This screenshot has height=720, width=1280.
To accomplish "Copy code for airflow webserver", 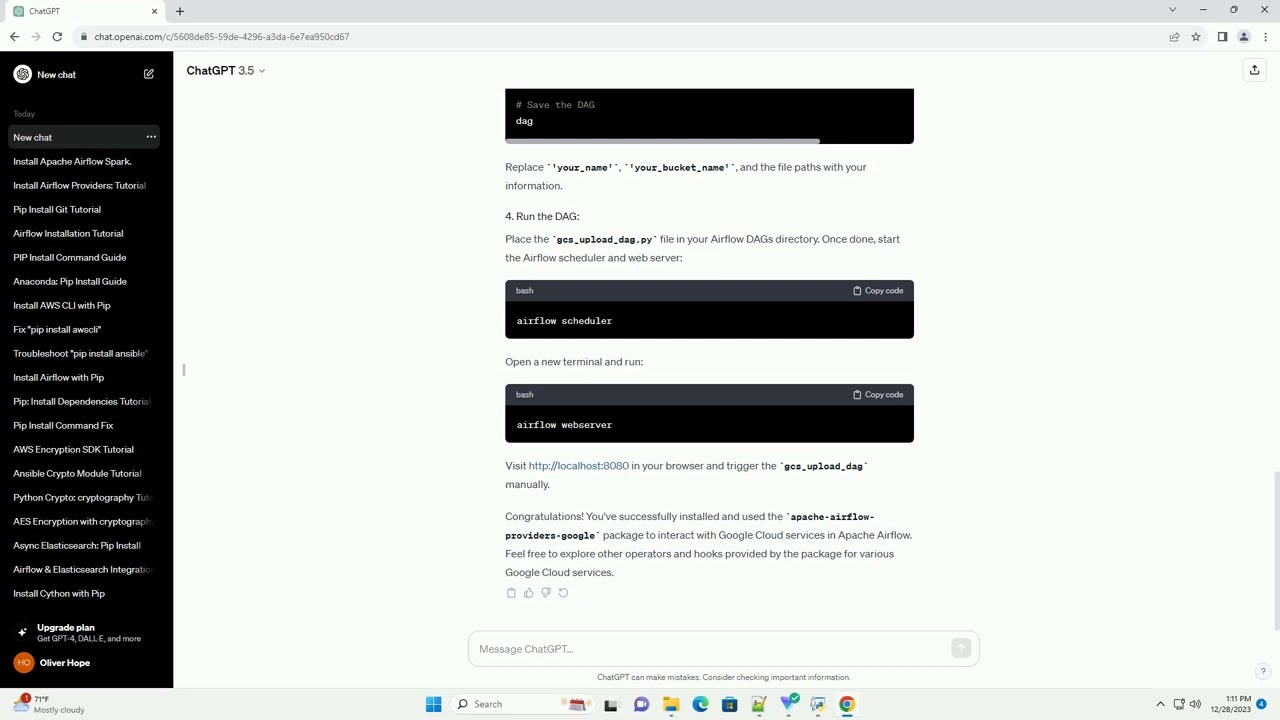I will click(x=878, y=395).
